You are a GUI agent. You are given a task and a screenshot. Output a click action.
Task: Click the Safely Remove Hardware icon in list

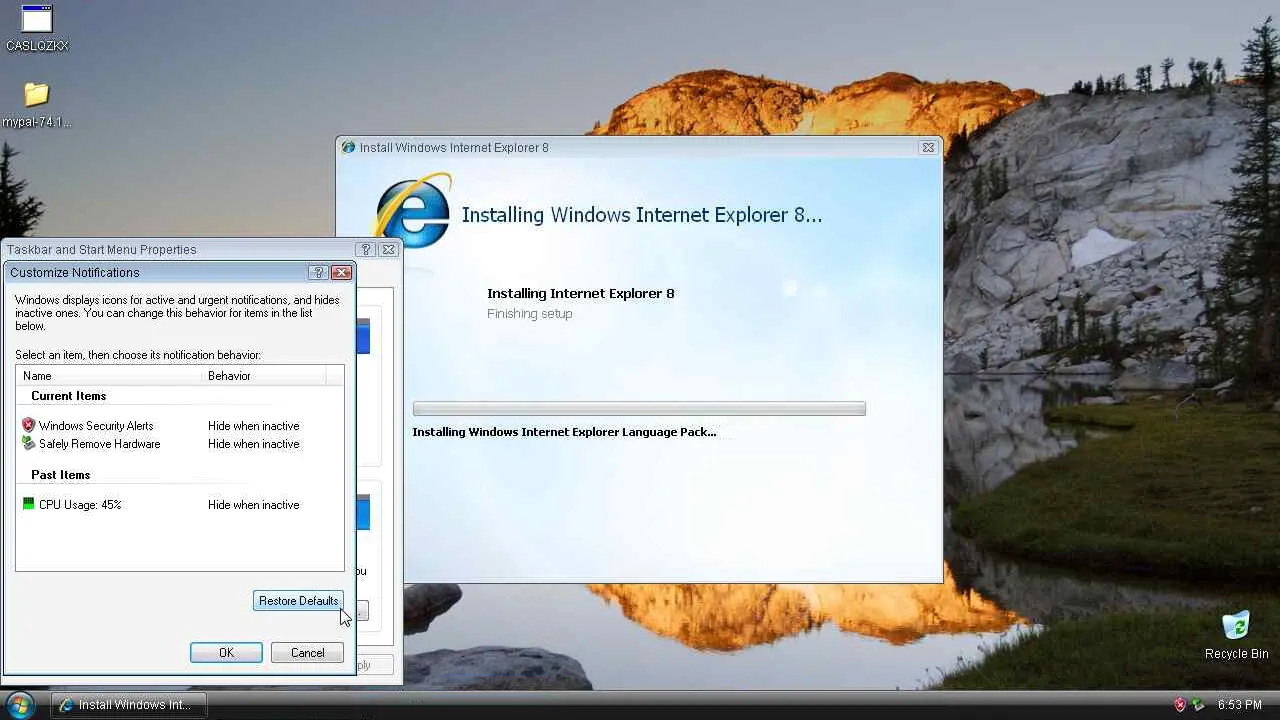[x=28, y=444]
